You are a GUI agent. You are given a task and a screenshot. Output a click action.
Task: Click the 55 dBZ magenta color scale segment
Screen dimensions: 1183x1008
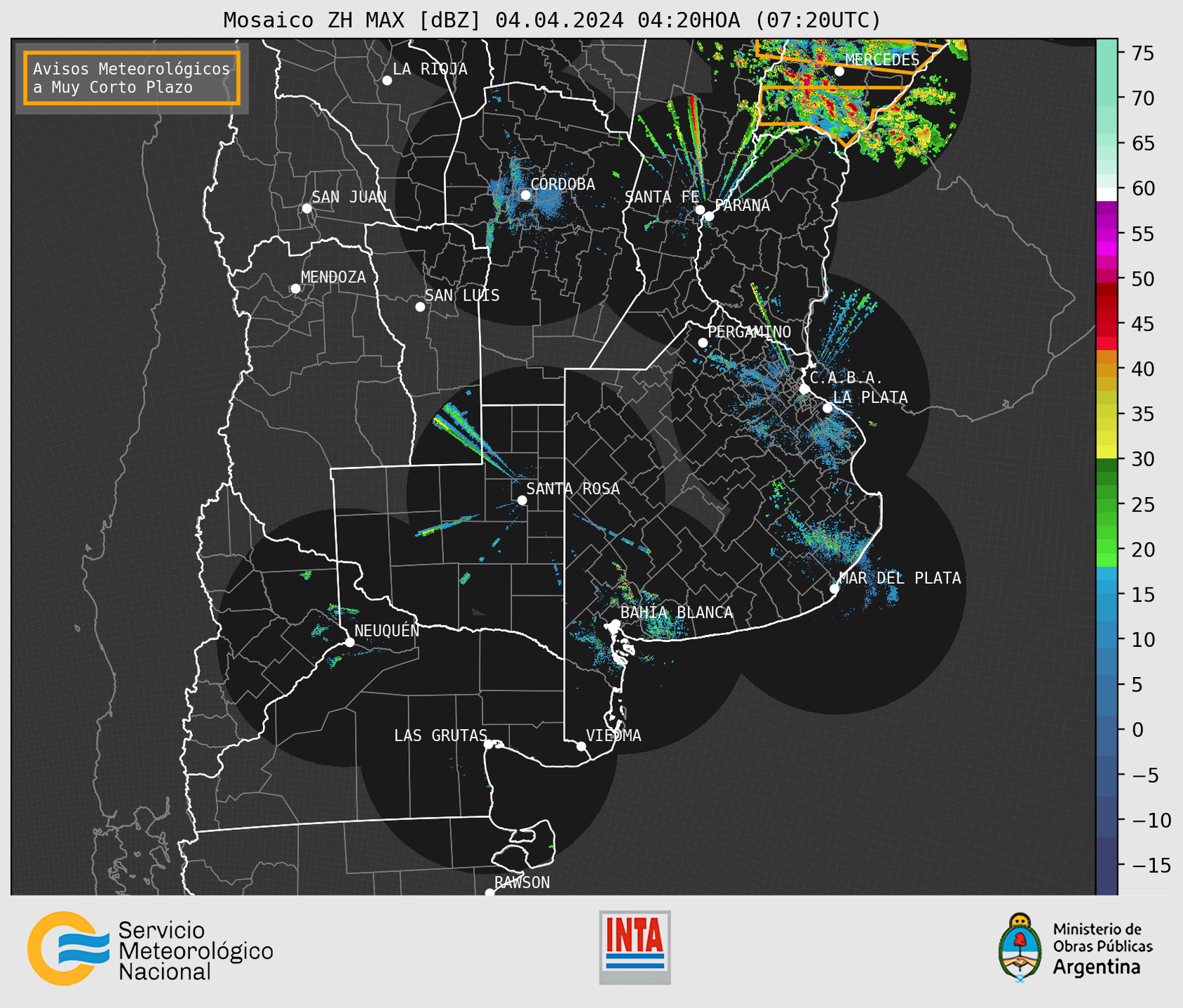coord(1107,233)
